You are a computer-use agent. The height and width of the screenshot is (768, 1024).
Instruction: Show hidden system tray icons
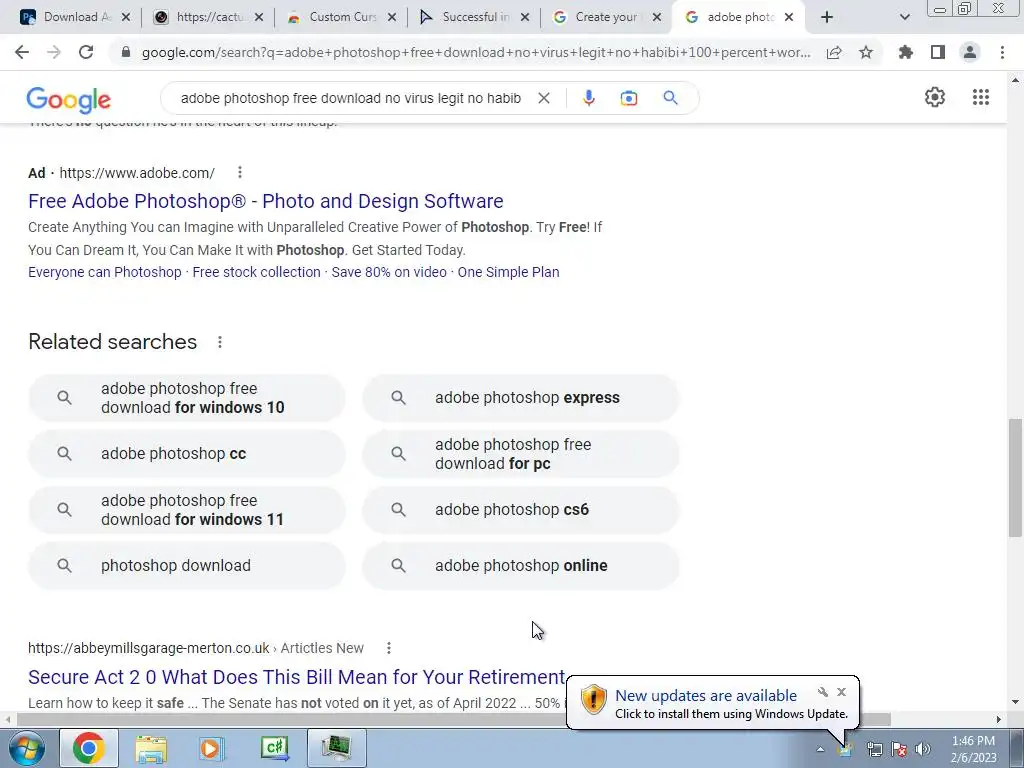[820, 749]
